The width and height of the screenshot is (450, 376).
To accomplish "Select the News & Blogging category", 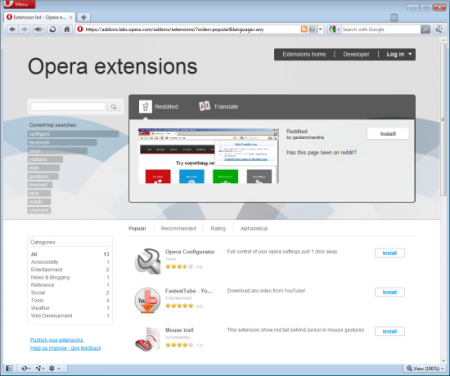I will (70, 277).
